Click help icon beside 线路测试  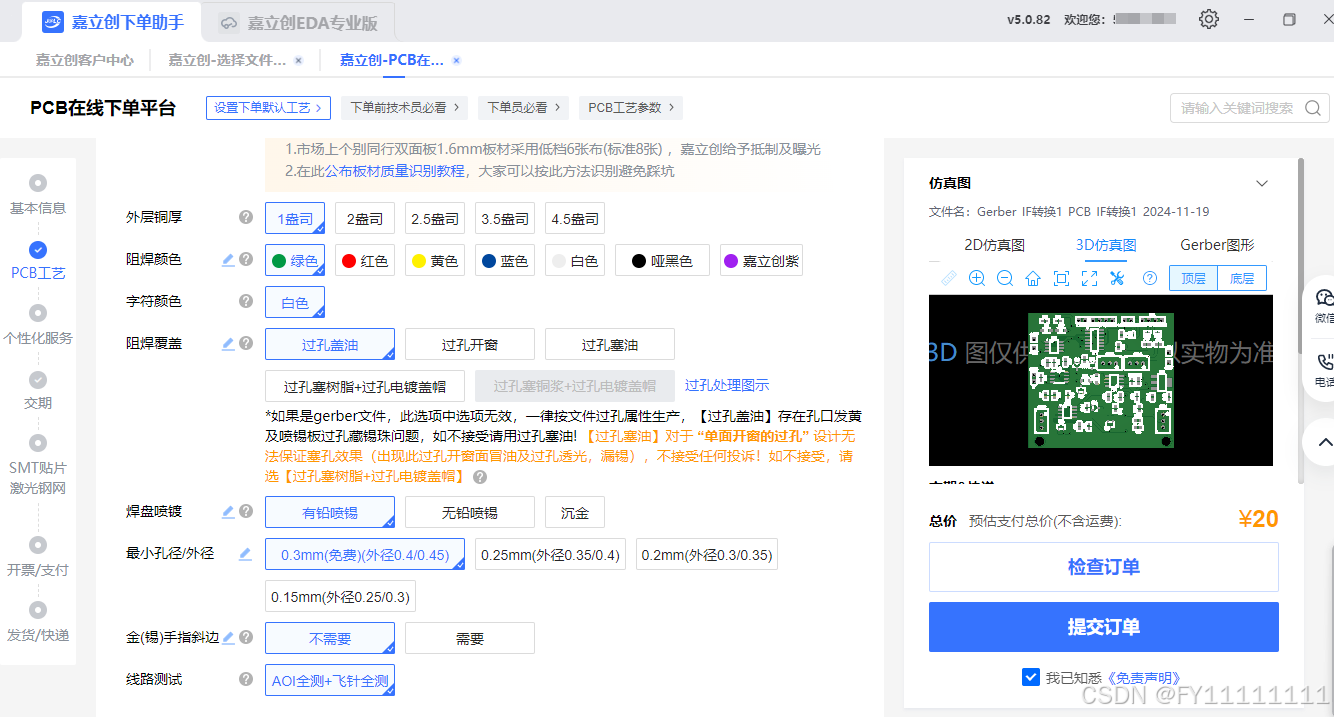click(245, 679)
